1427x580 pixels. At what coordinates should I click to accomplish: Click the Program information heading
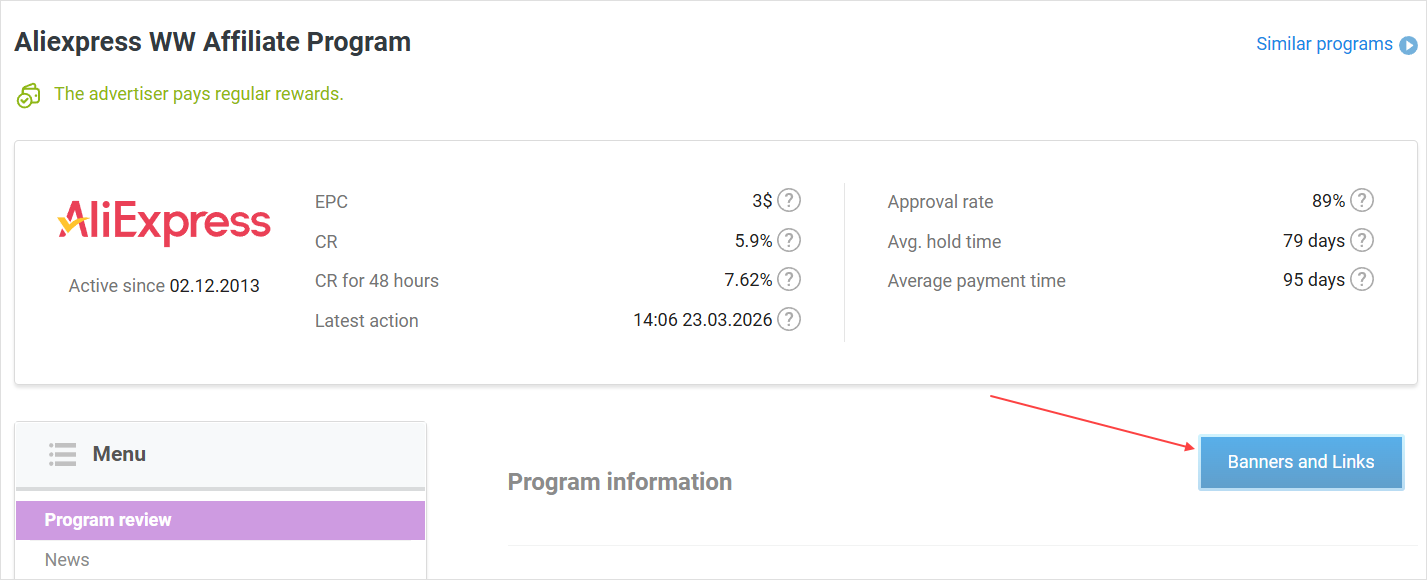[619, 482]
